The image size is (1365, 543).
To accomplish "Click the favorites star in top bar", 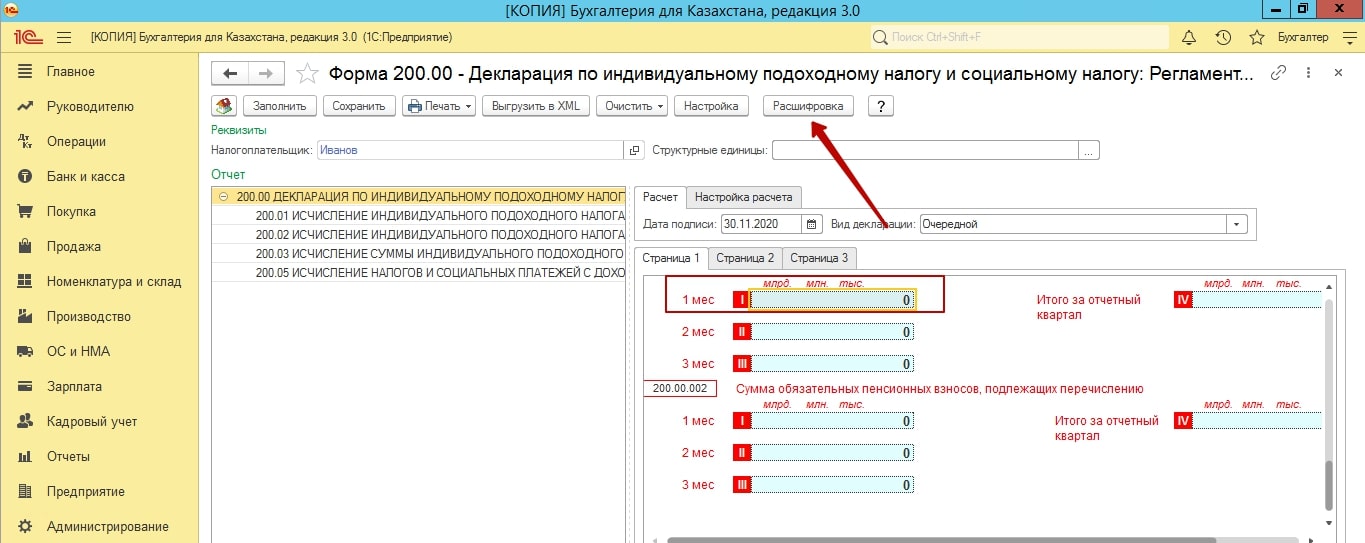I will click(1257, 38).
